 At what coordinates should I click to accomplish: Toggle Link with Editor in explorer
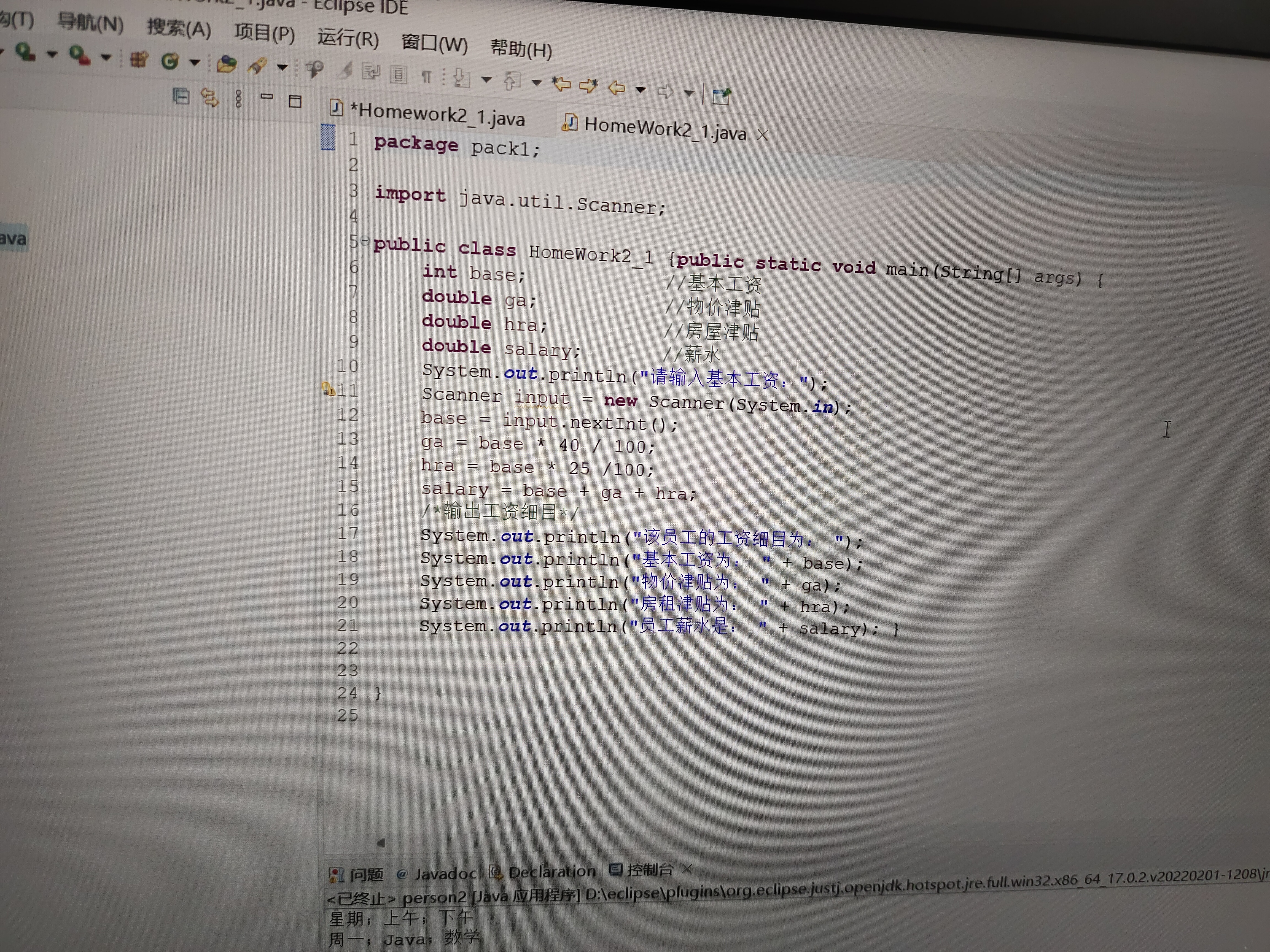[x=209, y=98]
